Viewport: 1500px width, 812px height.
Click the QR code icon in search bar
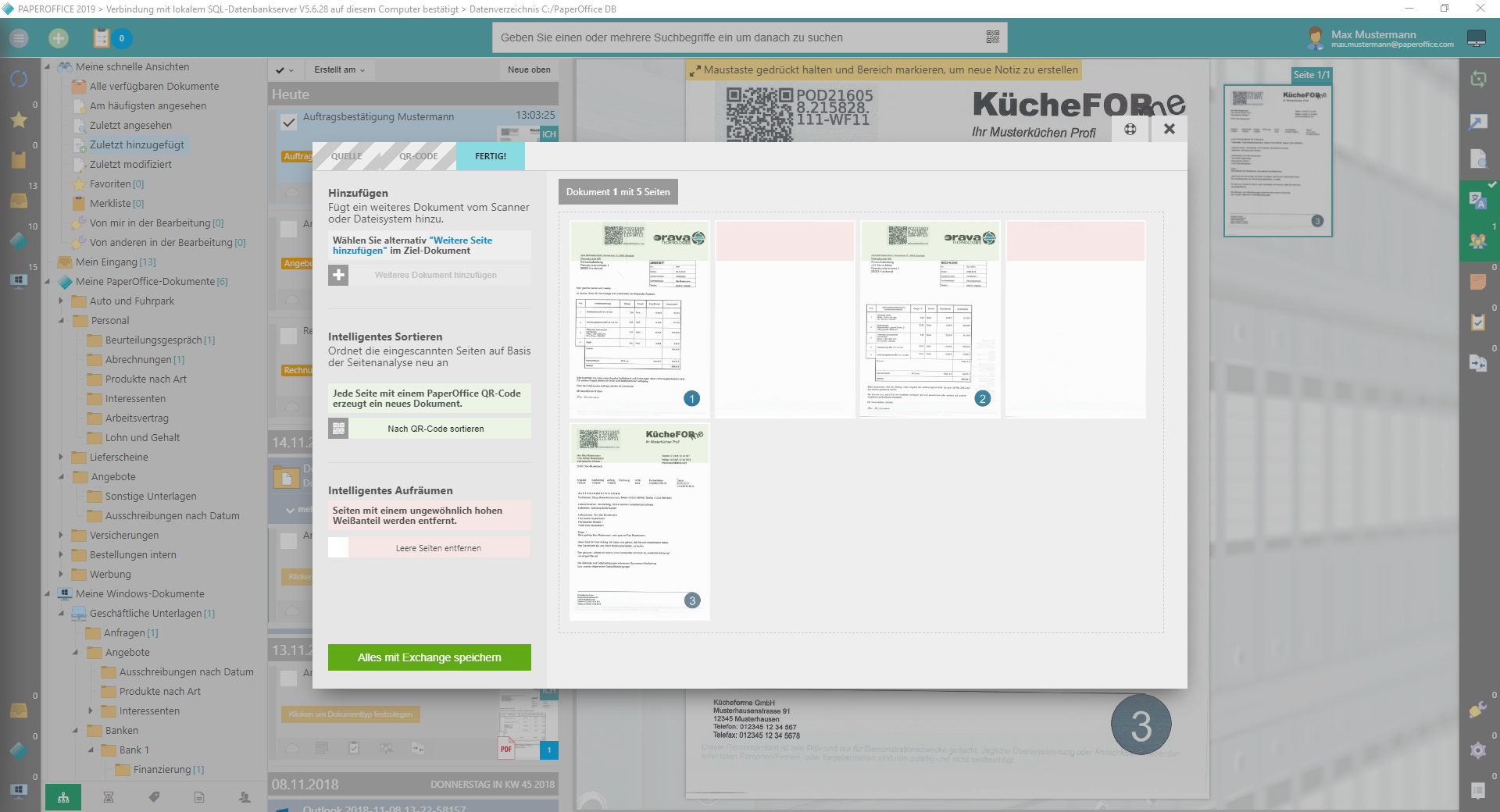[x=992, y=37]
